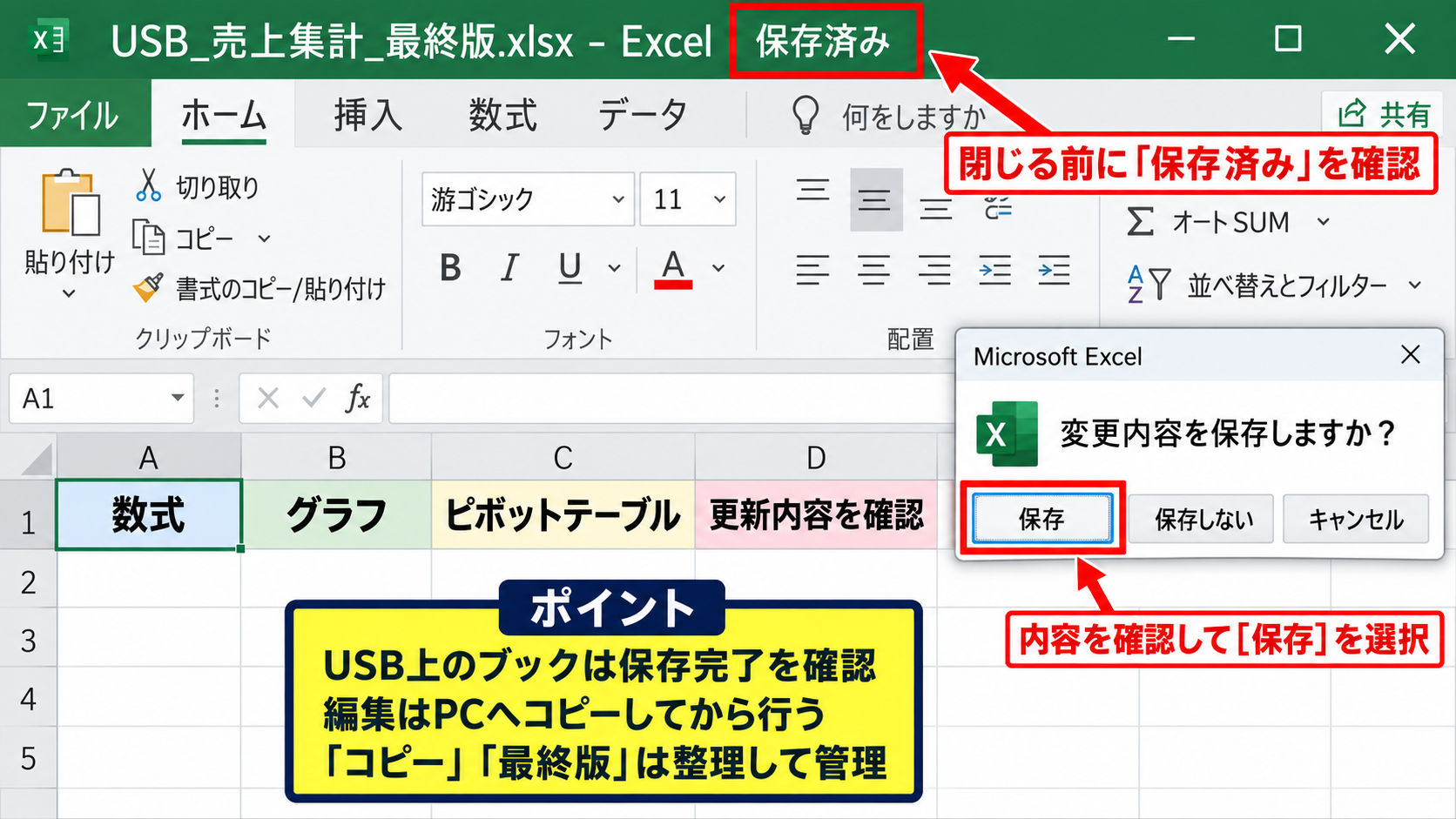Click the 保存済み status in title bar
1456x819 pixels.
824,41
